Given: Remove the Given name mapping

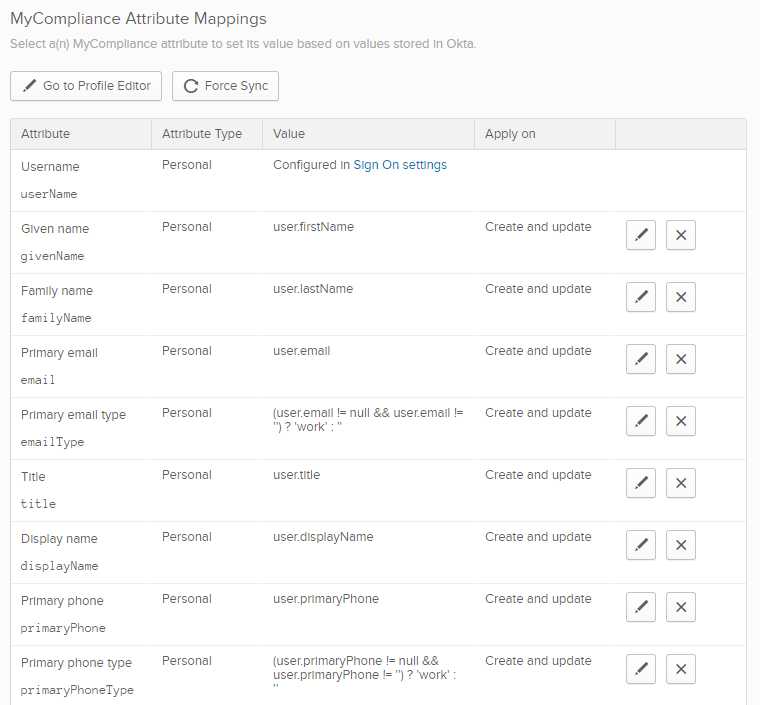Looking at the screenshot, I should 681,235.
